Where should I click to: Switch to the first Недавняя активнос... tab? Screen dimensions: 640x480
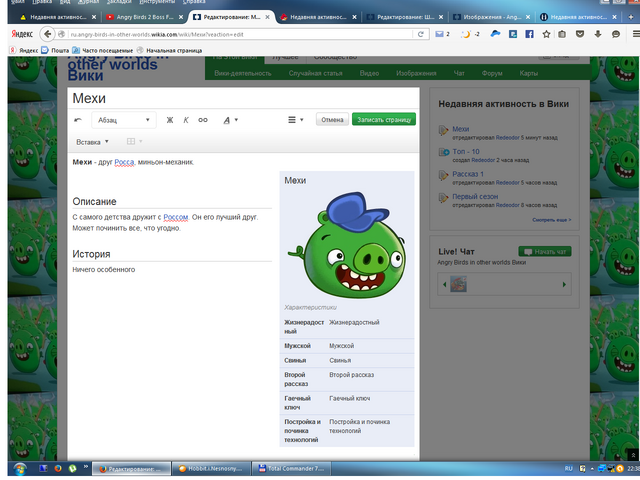click(x=58, y=17)
